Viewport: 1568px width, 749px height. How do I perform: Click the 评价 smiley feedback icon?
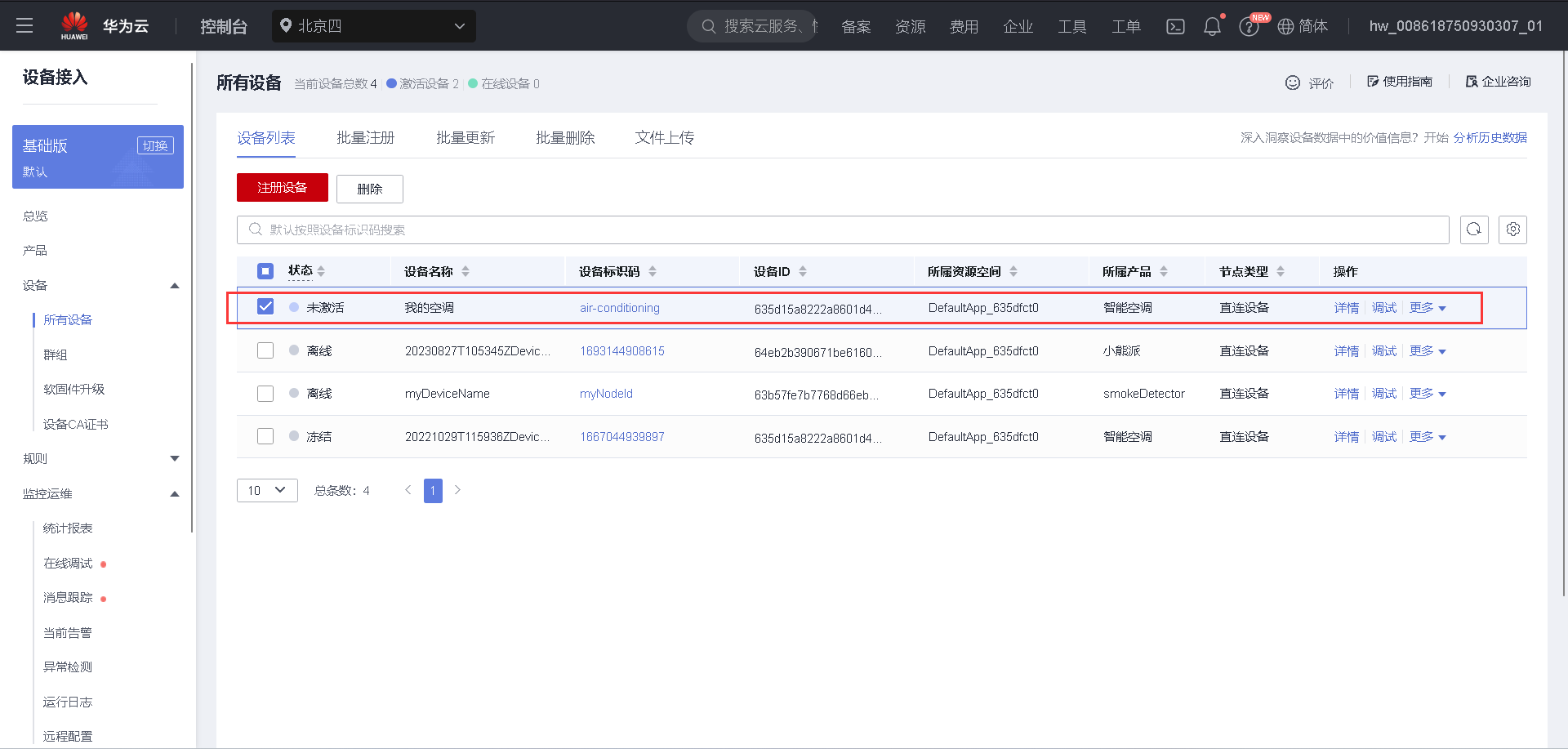click(1293, 82)
